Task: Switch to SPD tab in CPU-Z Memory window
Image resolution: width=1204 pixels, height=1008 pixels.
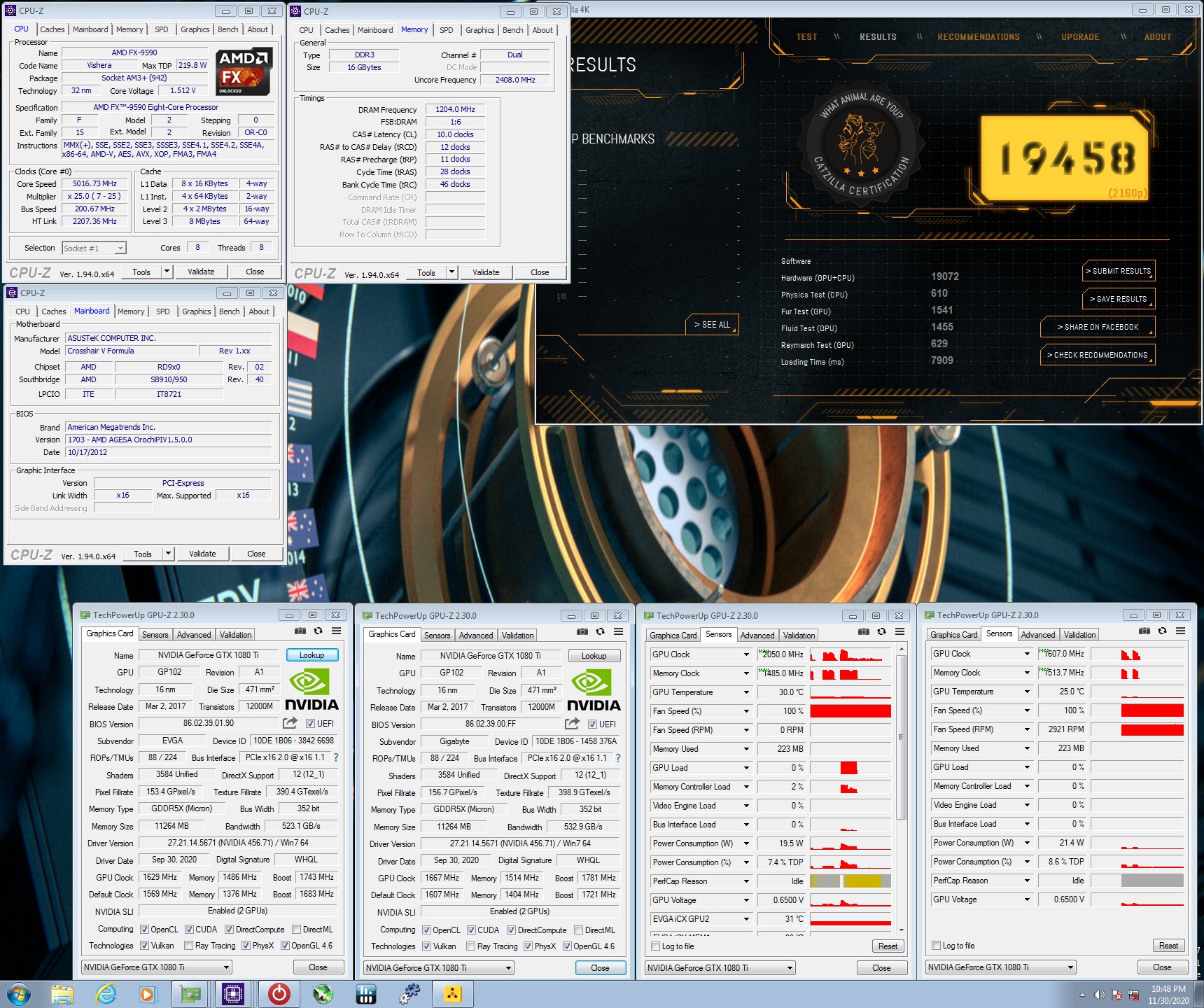Action: click(447, 30)
